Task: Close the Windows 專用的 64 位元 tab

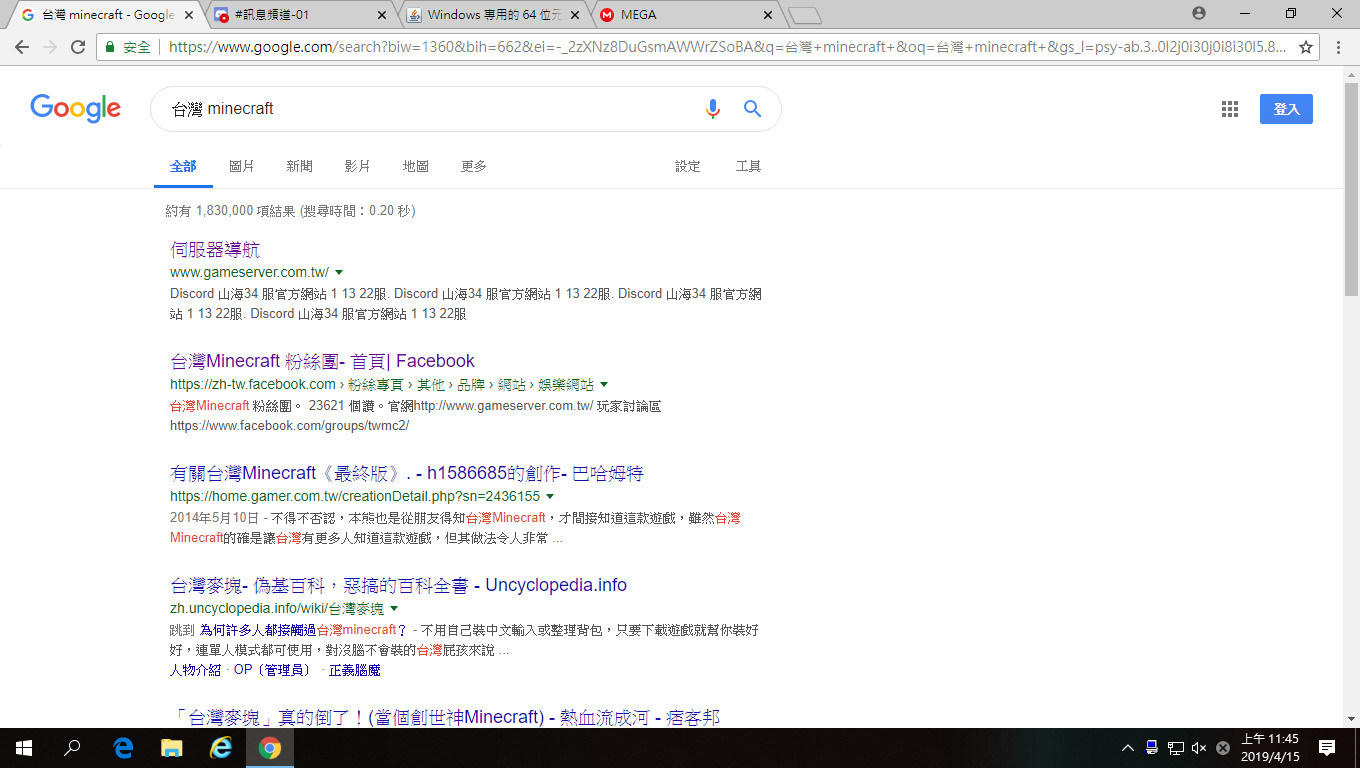Action: [x=574, y=15]
